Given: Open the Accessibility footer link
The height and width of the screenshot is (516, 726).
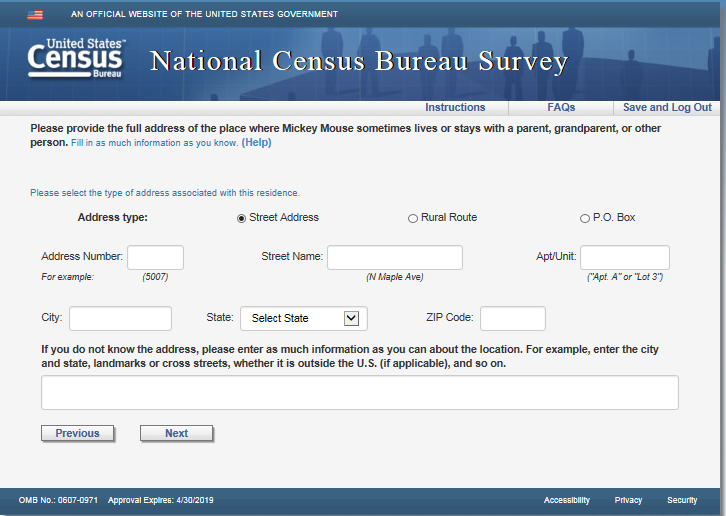Looking at the screenshot, I should (x=567, y=500).
